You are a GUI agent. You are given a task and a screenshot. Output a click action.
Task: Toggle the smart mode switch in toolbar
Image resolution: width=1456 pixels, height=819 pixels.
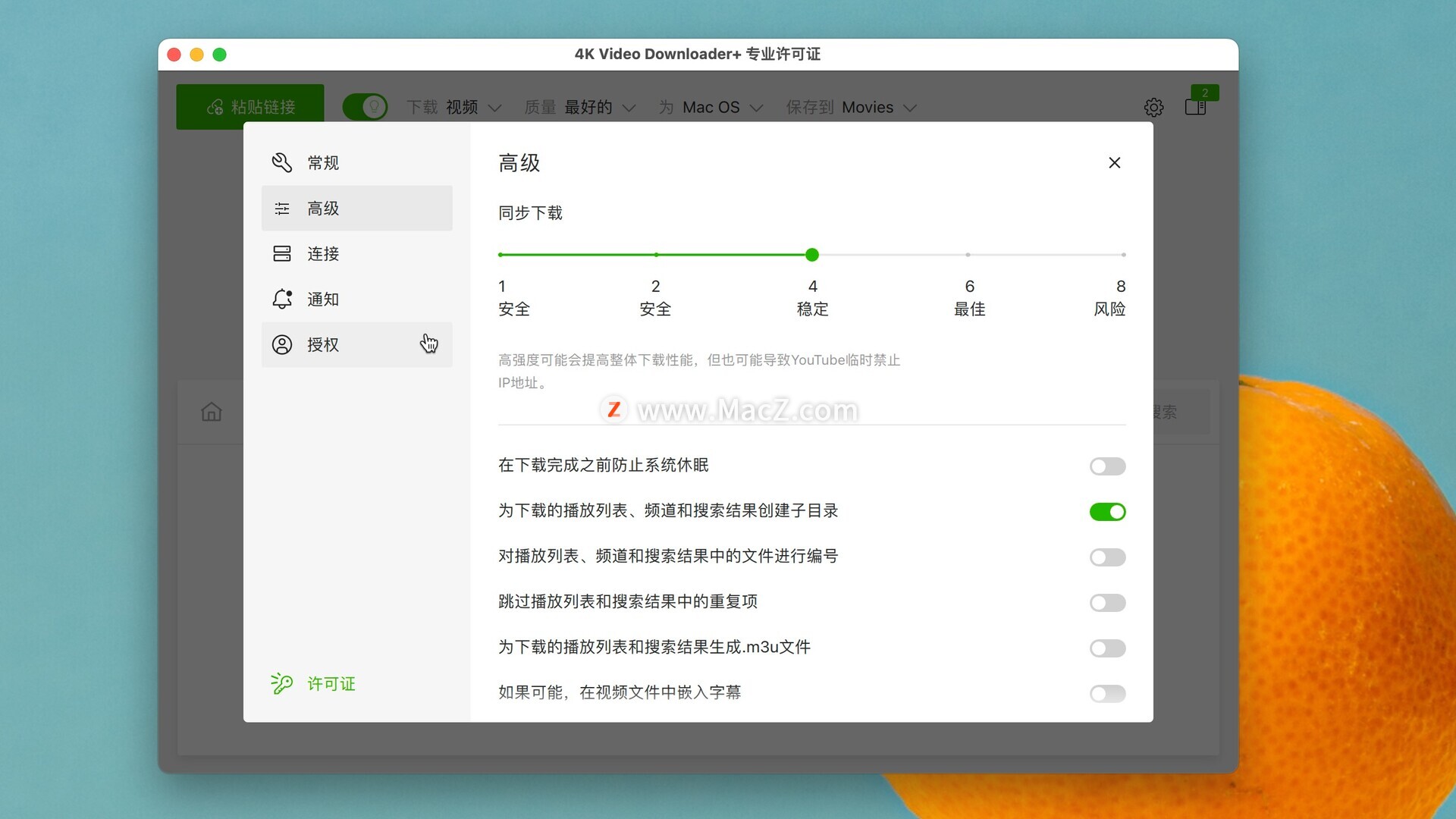(365, 107)
